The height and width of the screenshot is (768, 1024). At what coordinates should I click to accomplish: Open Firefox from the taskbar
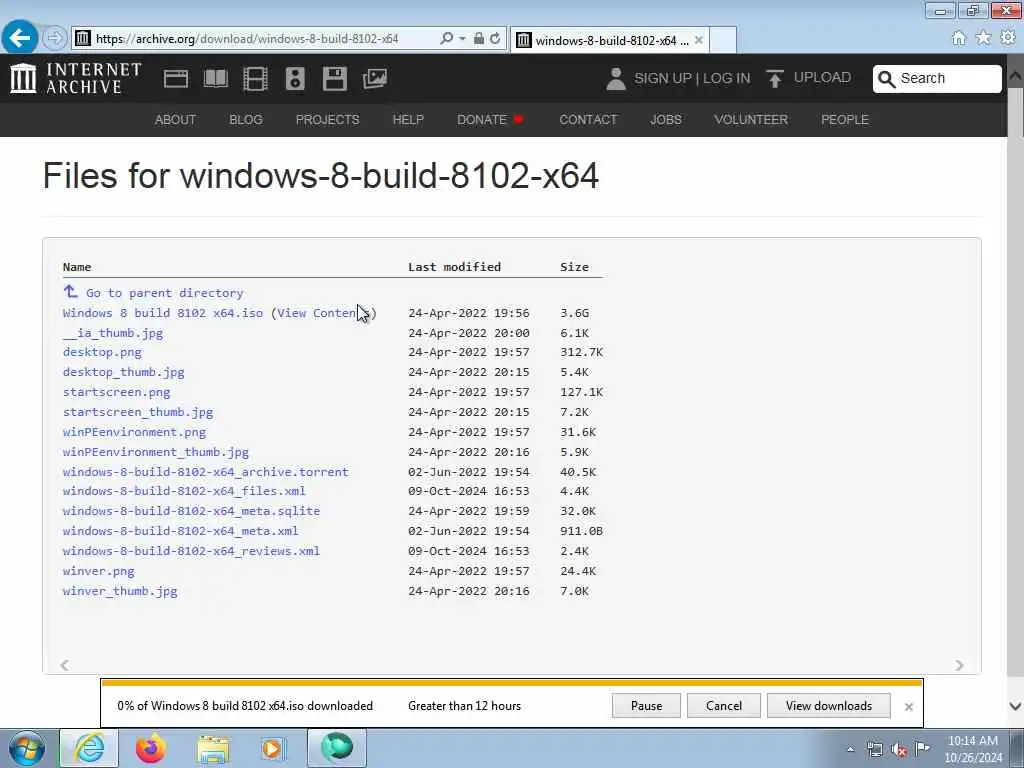point(150,748)
